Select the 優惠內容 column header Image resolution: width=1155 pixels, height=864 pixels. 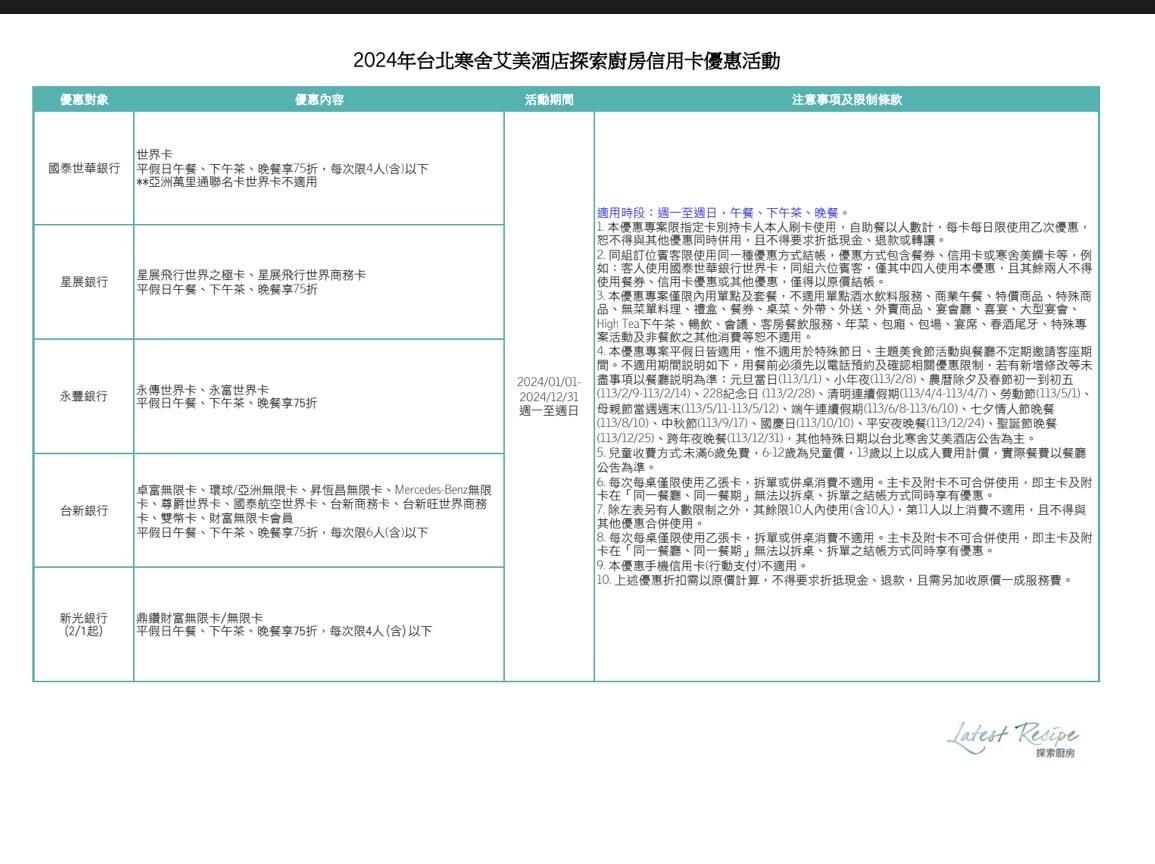(319, 99)
